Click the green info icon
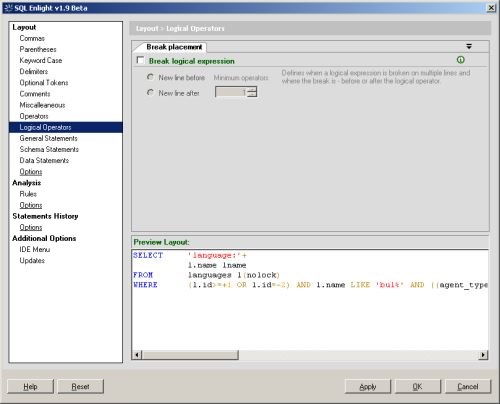This screenshot has height=404, width=500. pos(461,60)
